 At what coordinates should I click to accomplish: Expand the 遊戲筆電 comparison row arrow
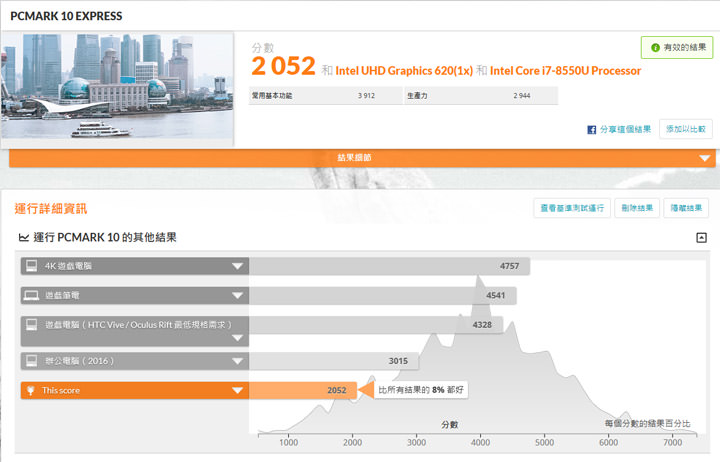pyautogui.click(x=237, y=295)
